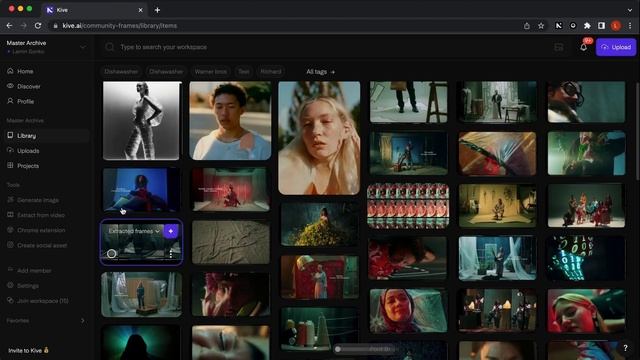Filter by the Richard tag

point(271,71)
